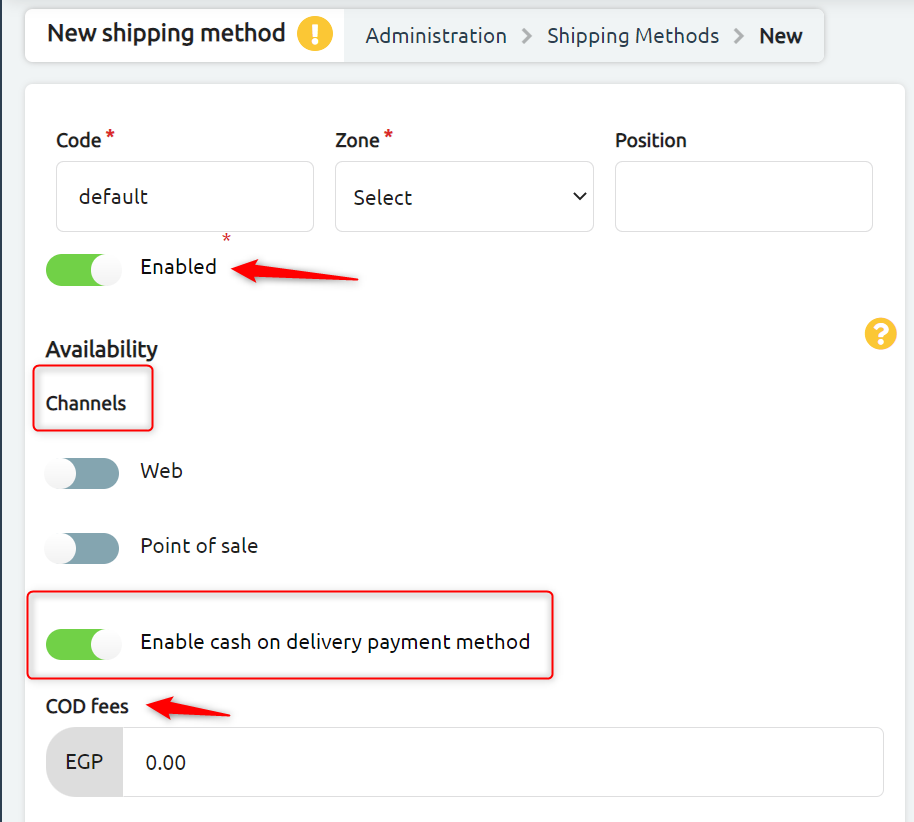
Task: Open the Zone select dropdown
Action: 464,196
